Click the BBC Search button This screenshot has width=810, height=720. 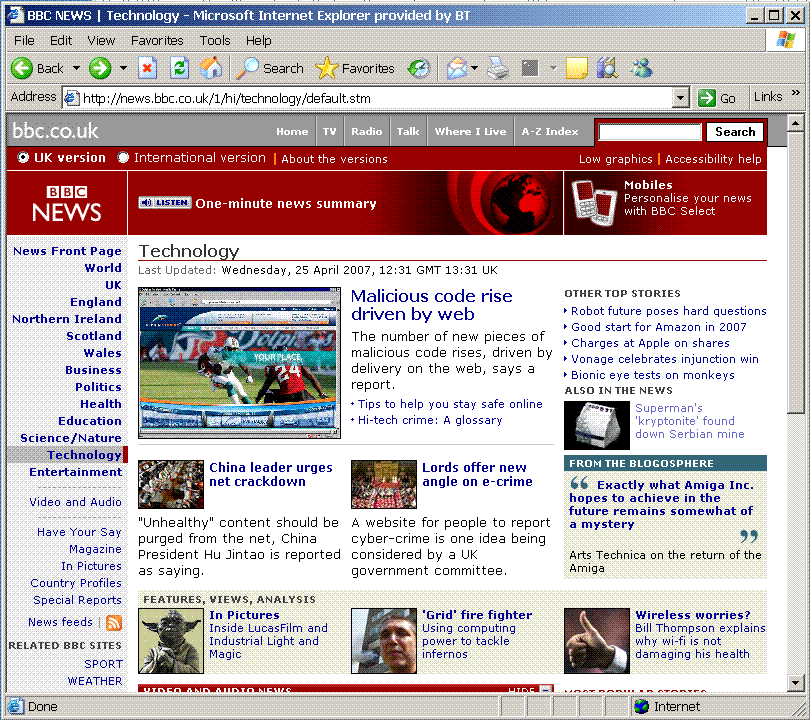coord(735,132)
